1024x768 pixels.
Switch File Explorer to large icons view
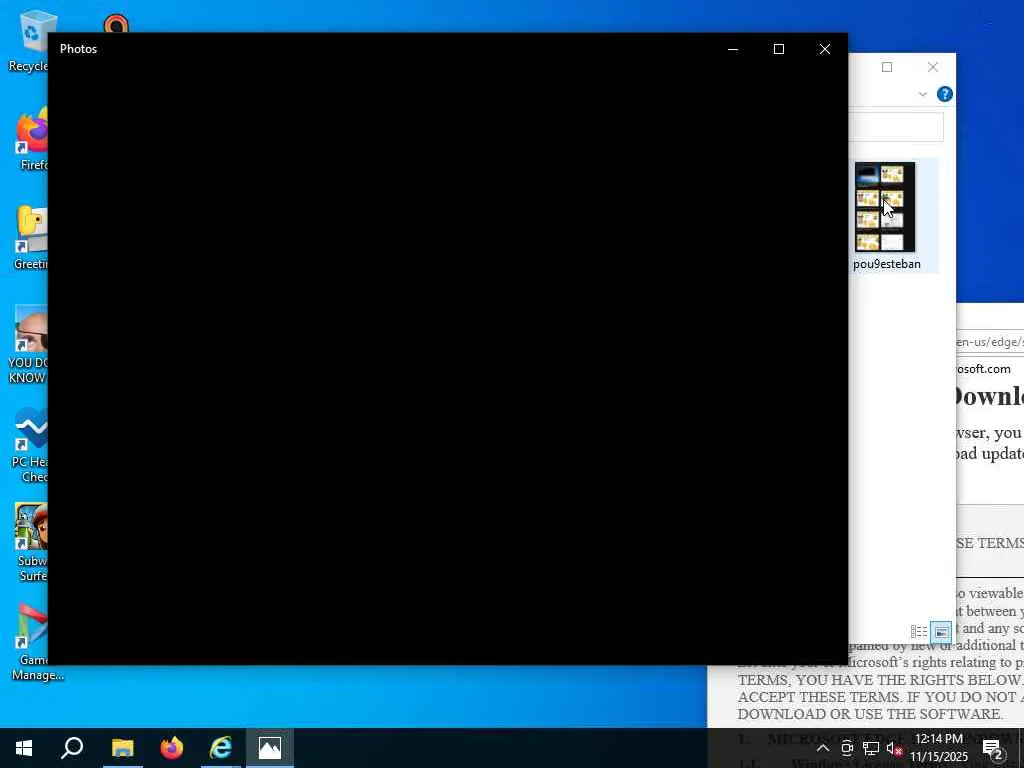[x=941, y=632]
